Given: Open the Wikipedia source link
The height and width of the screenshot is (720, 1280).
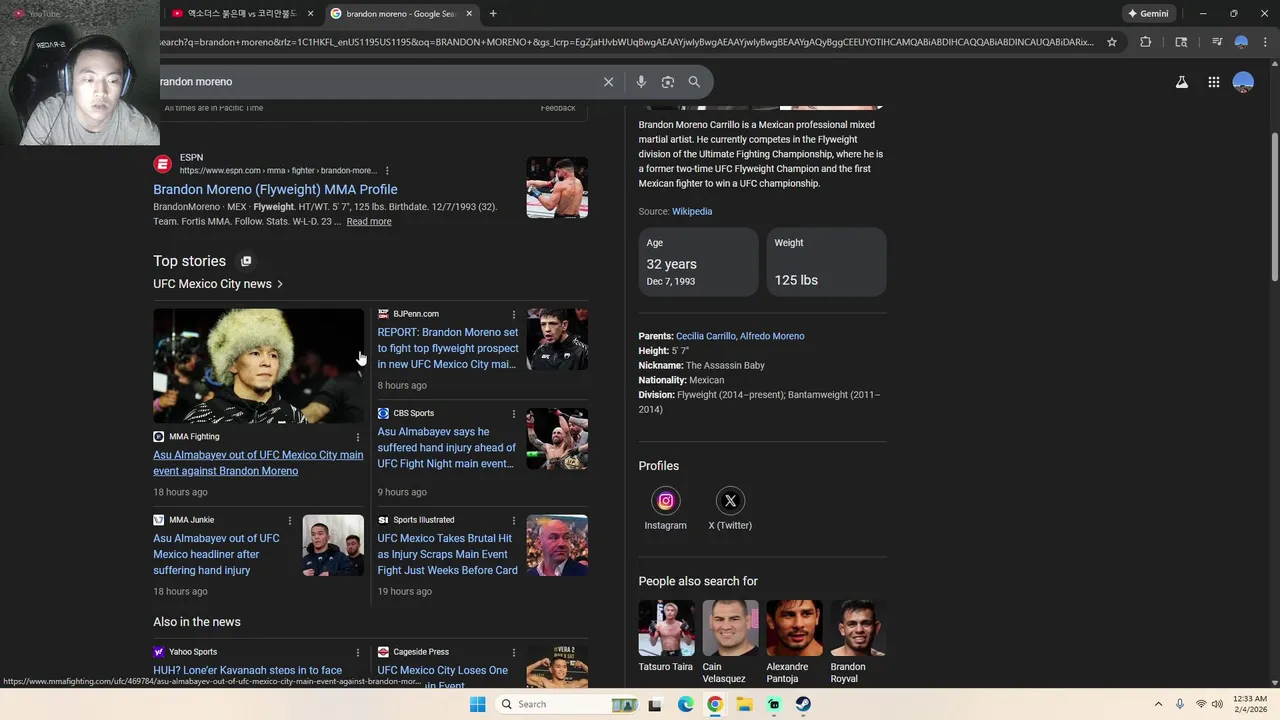Looking at the screenshot, I should 692,212.
